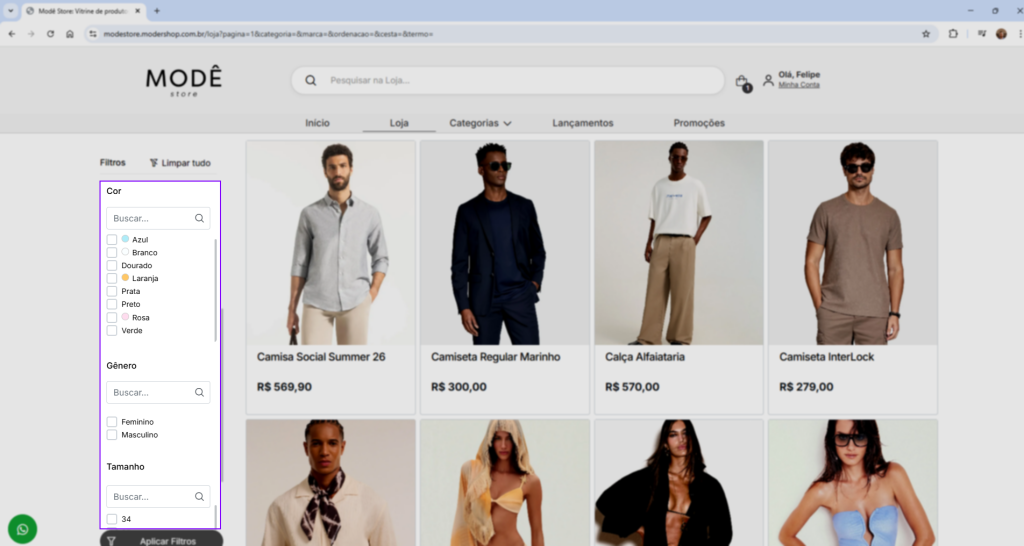Click Limpar tudo to clear filters
The width and height of the screenshot is (1024, 546).
coord(180,162)
